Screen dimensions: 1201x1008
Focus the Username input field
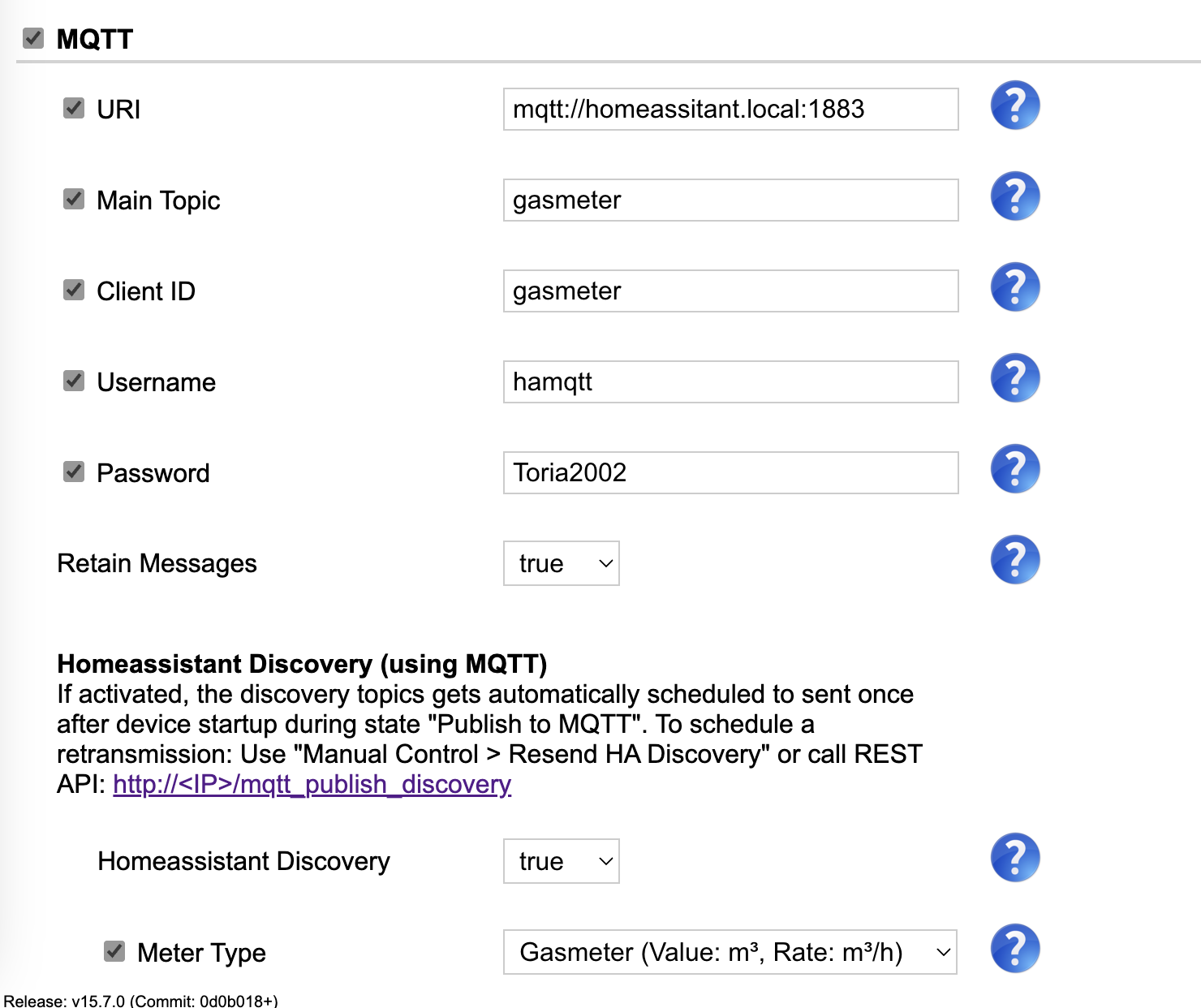[730, 381]
